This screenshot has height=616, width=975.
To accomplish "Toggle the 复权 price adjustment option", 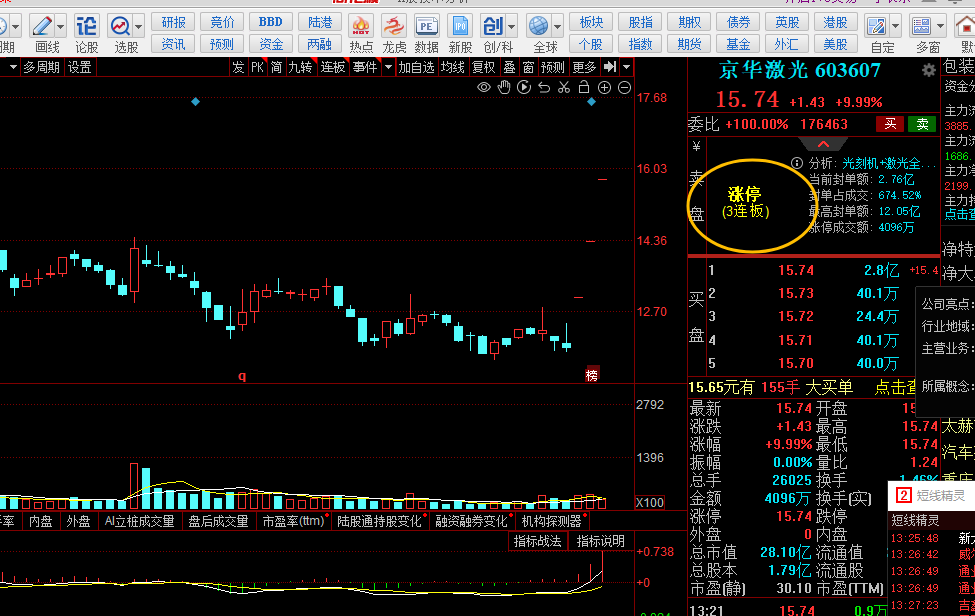I will (483, 67).
